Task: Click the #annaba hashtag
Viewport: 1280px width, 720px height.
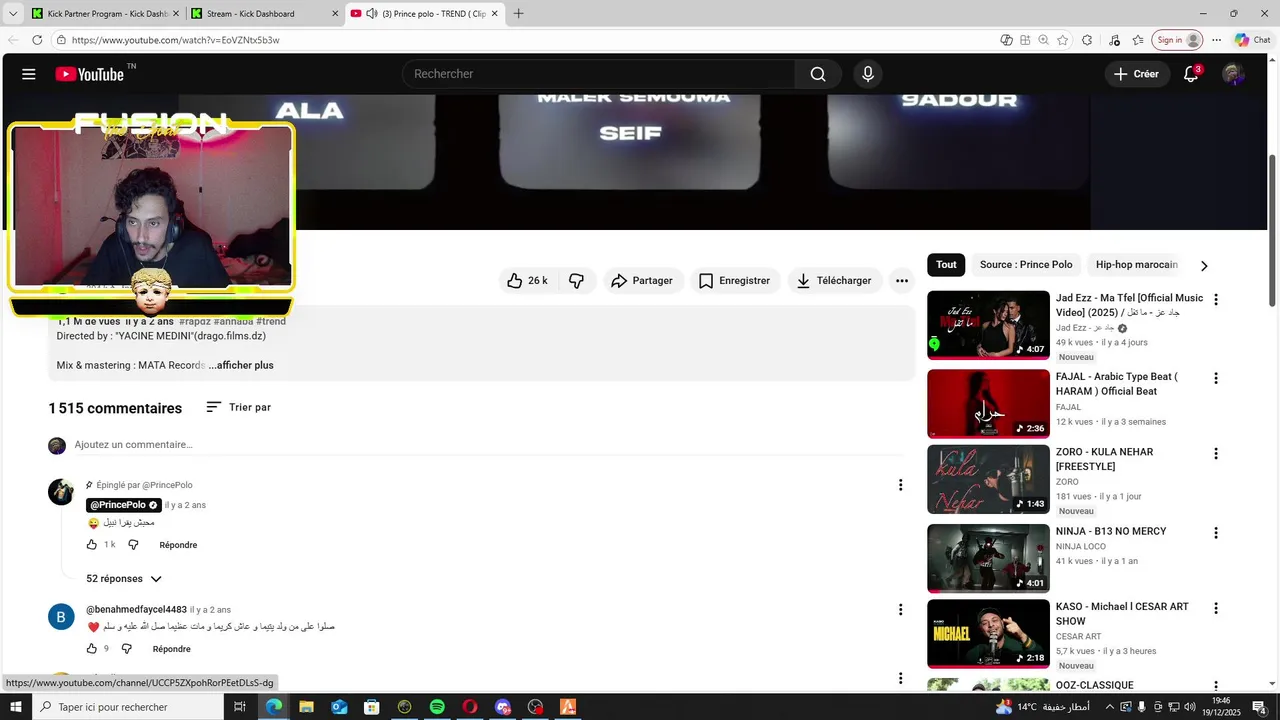Action: 233,322
